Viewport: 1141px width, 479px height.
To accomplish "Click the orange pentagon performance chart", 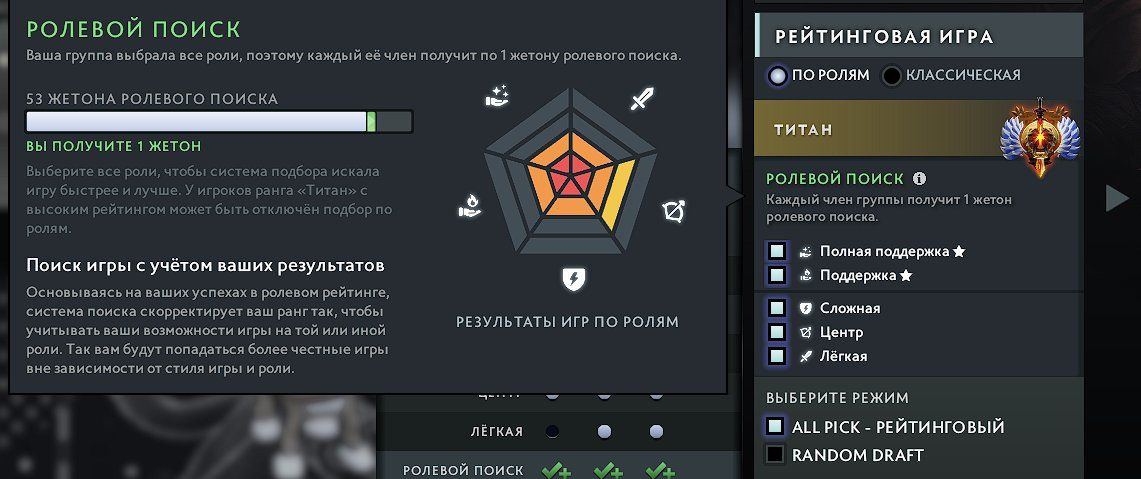I will [x=572, y=172].
